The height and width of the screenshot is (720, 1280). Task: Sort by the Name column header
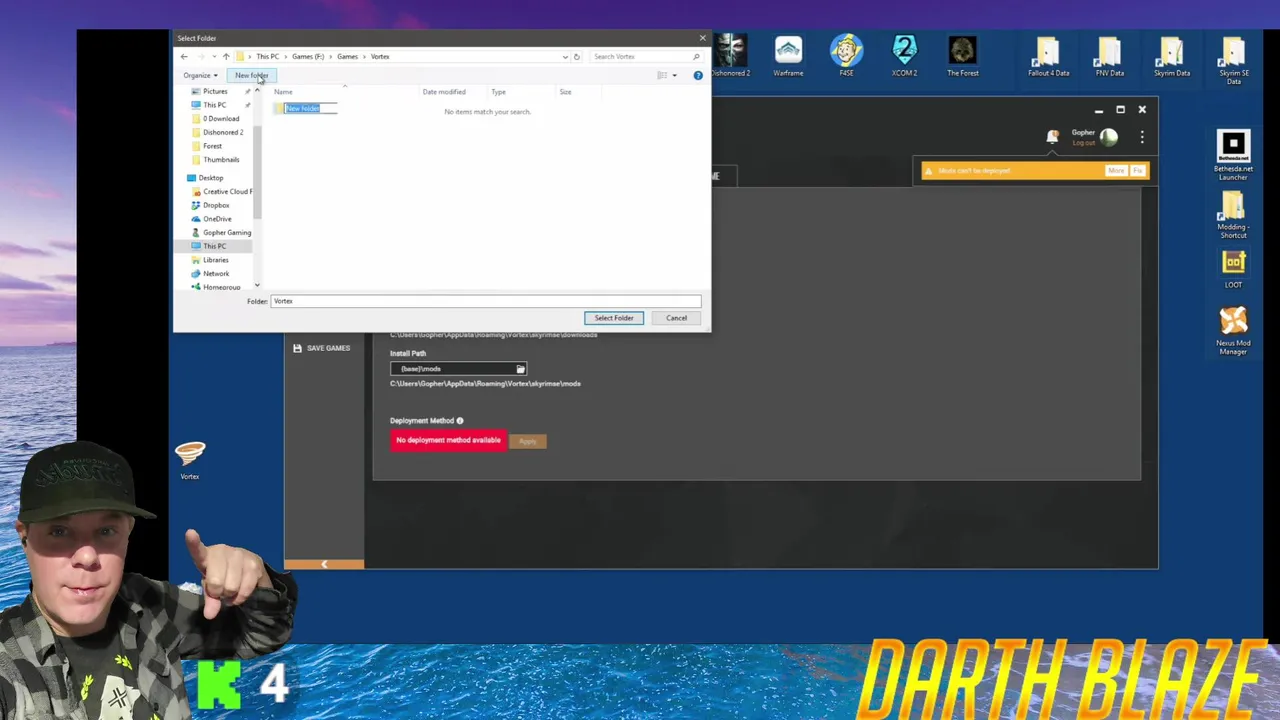point(283,92)
